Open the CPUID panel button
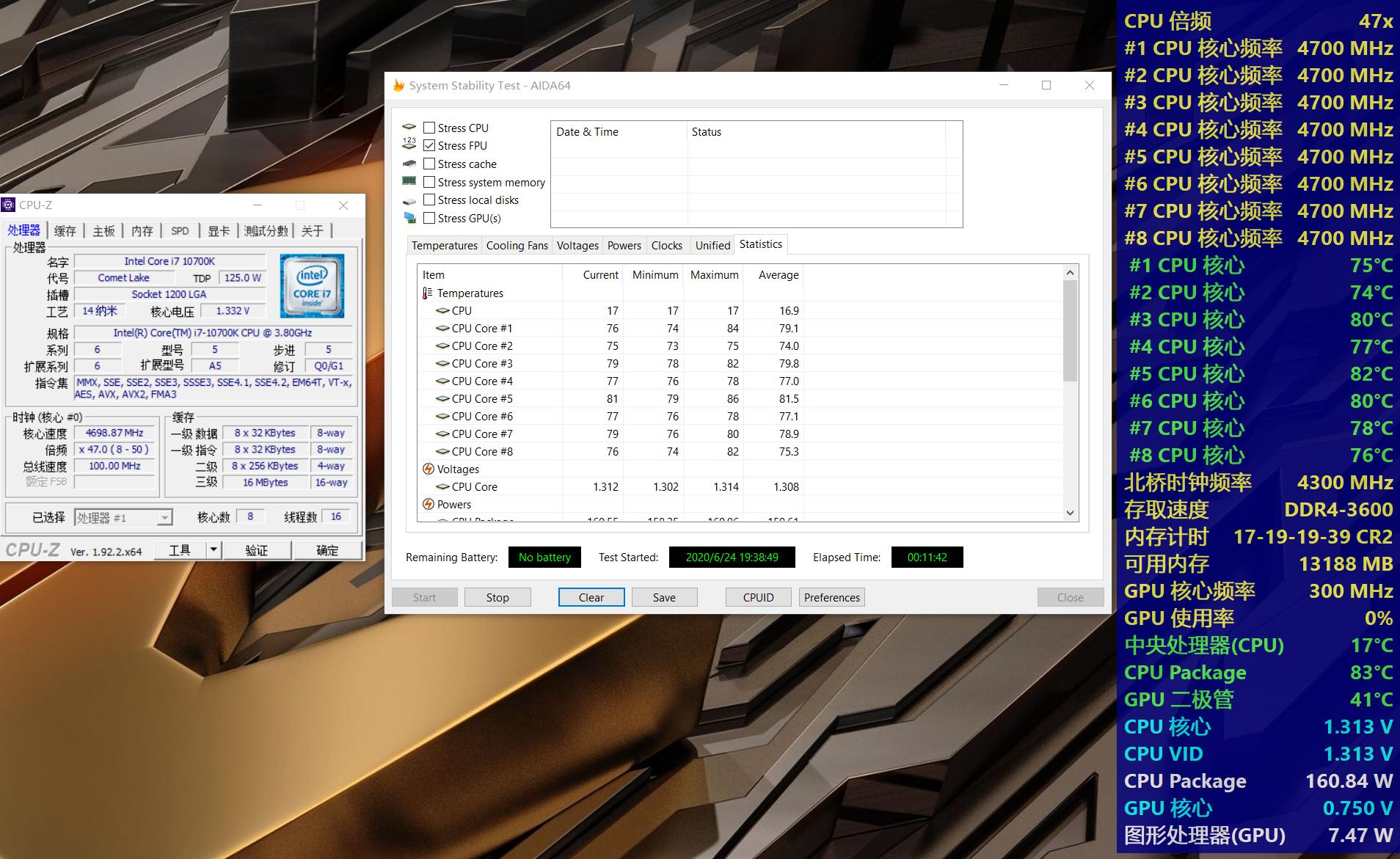1400x859 pixels. coord(759,597)
